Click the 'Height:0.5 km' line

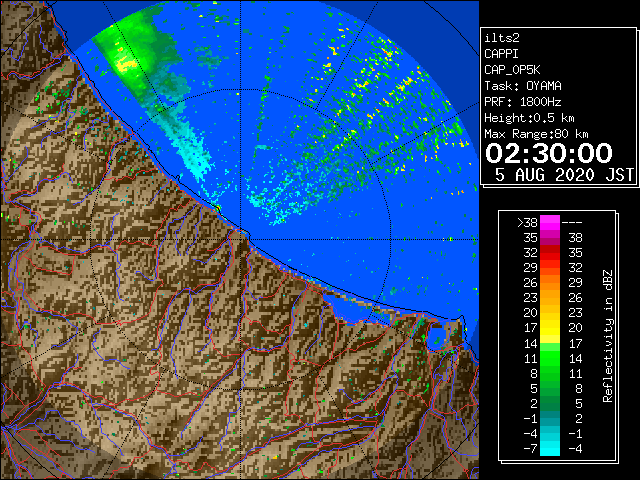(x=529, y=118)
